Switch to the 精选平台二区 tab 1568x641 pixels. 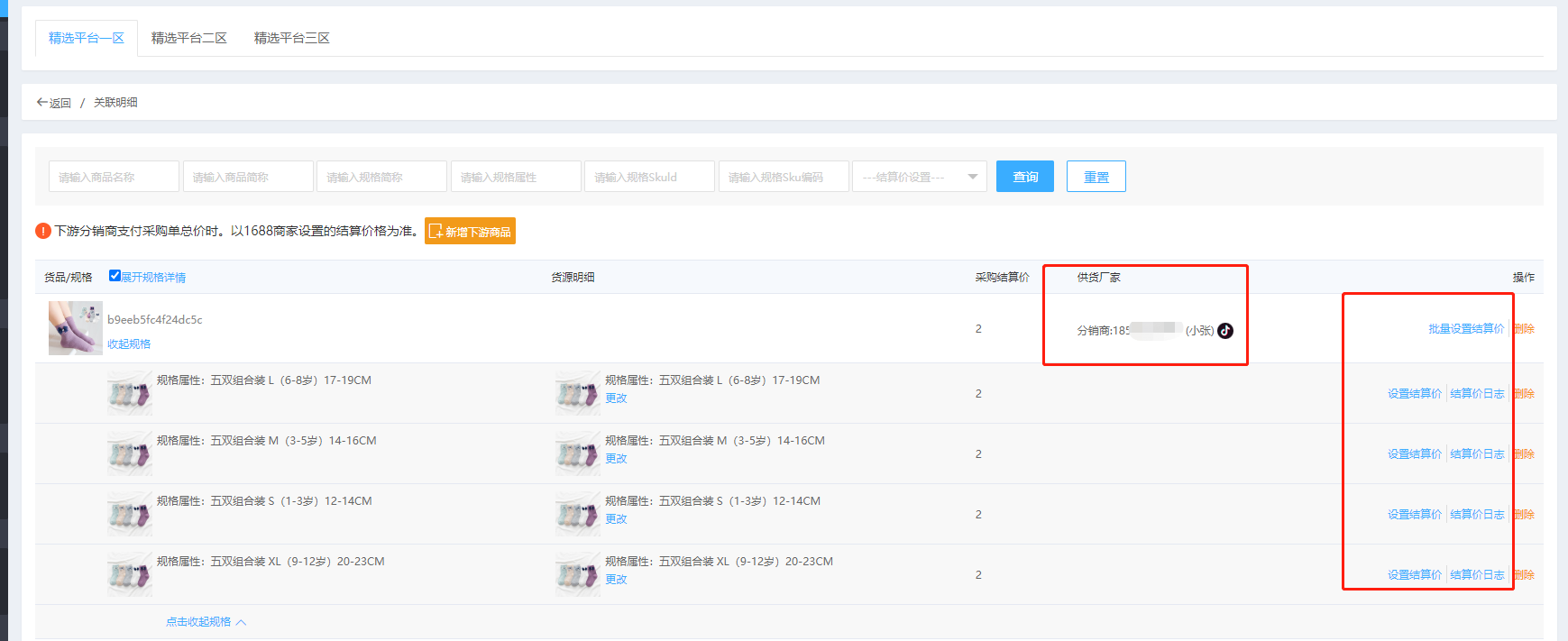[x=189, y=38]
